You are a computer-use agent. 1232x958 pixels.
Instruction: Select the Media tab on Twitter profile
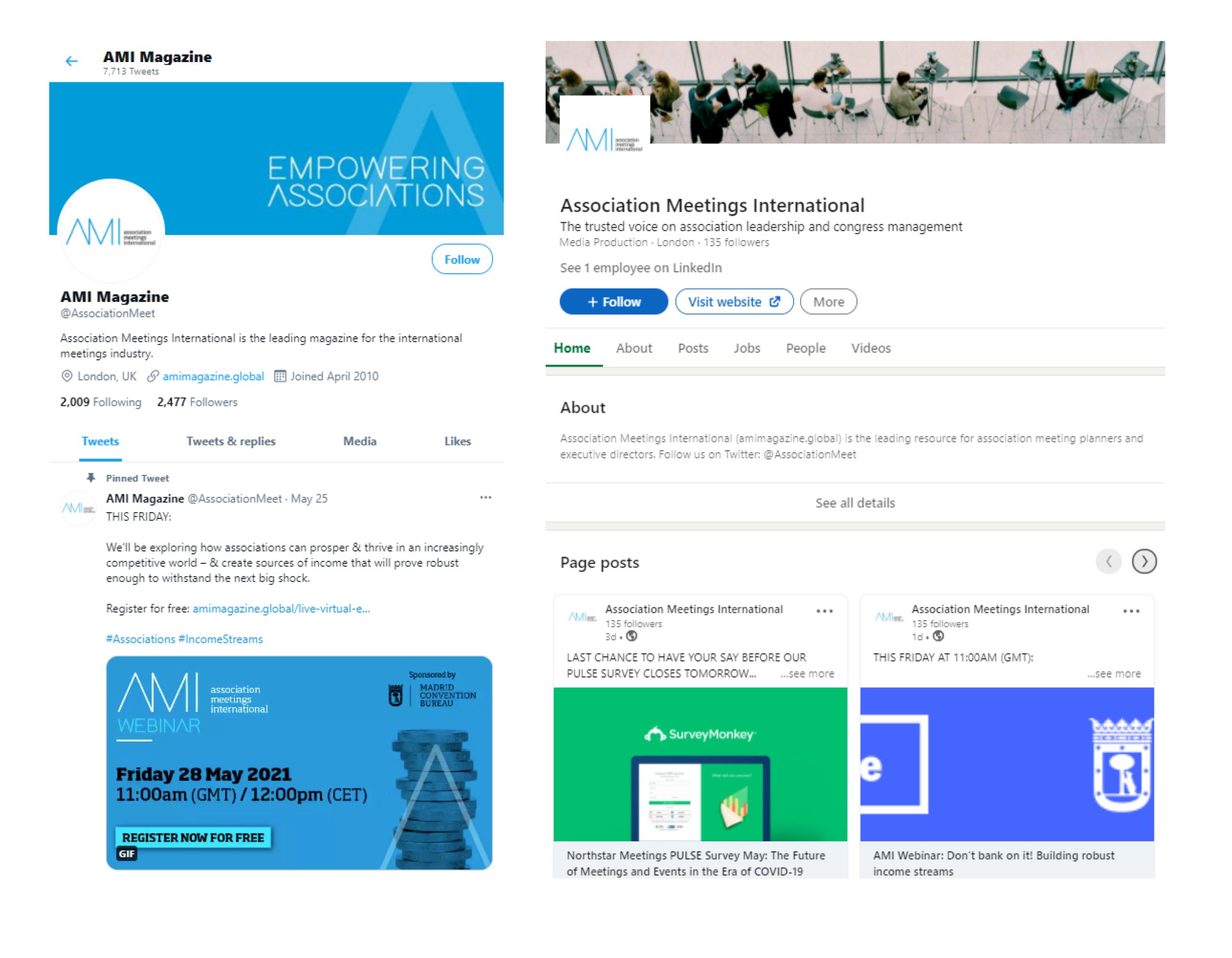pos(360,442)
